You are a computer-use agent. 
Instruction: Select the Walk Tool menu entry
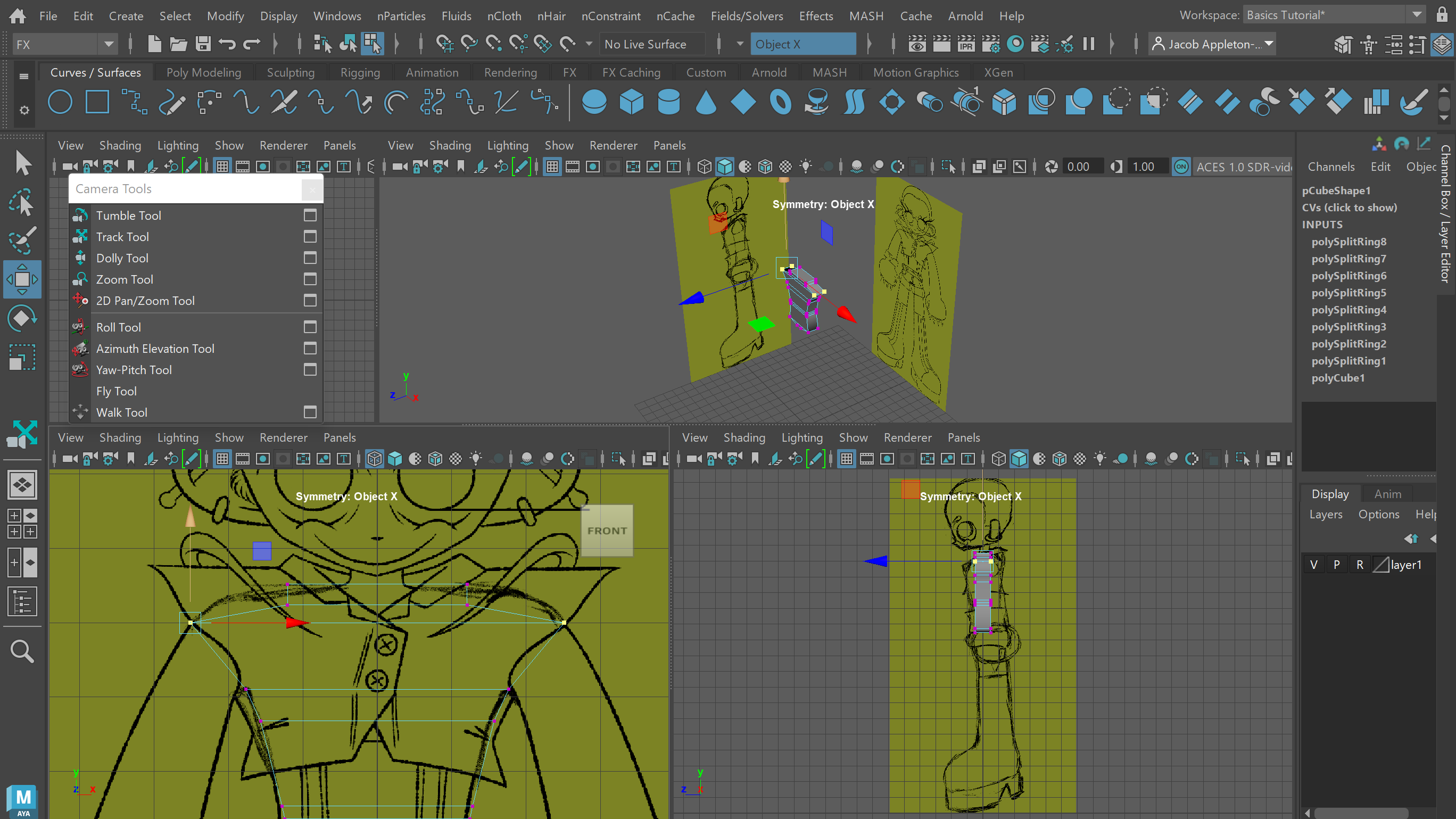click(x=121, y=412)
